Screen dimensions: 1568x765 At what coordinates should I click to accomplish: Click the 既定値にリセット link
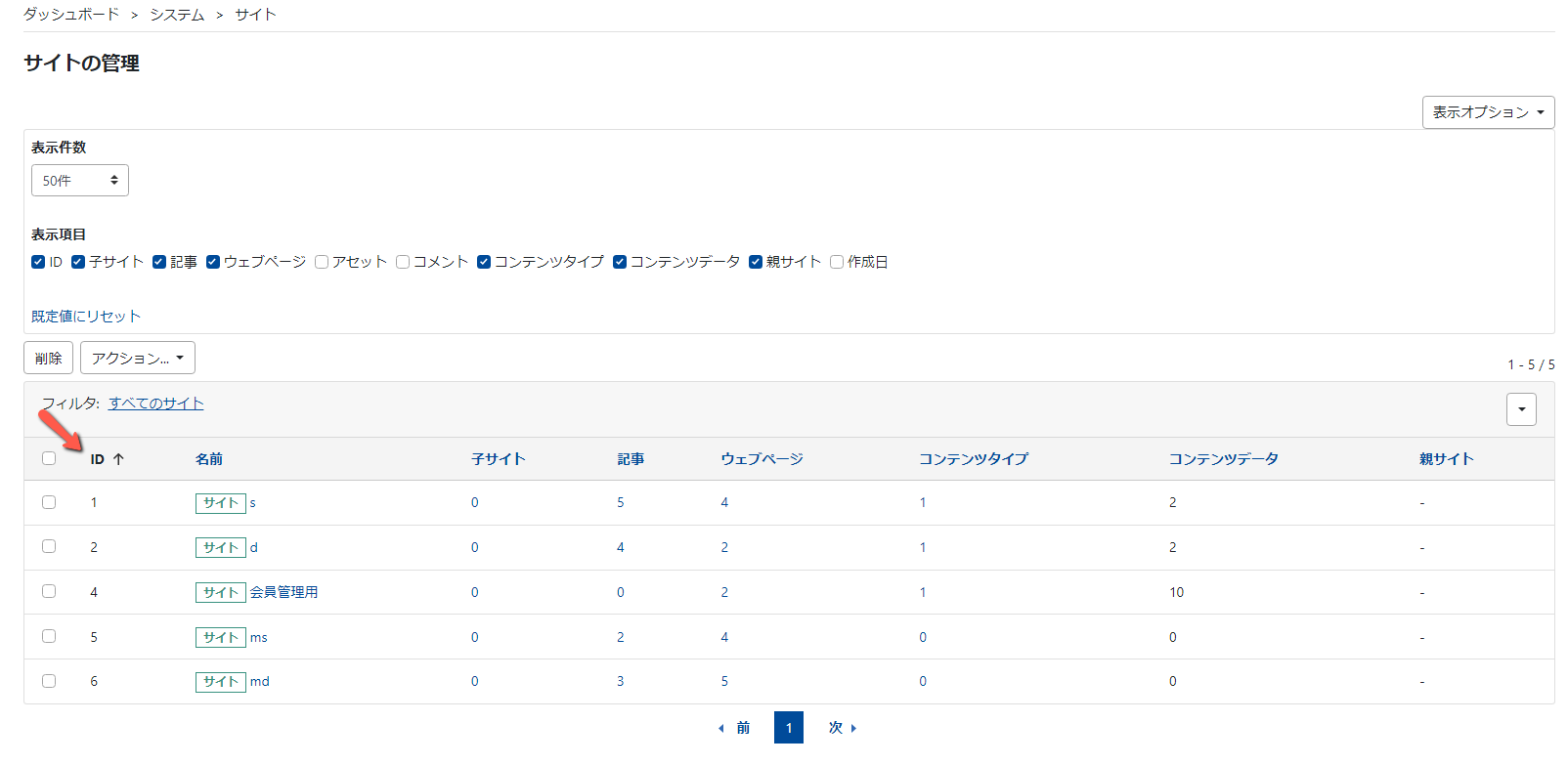(86, 317)
